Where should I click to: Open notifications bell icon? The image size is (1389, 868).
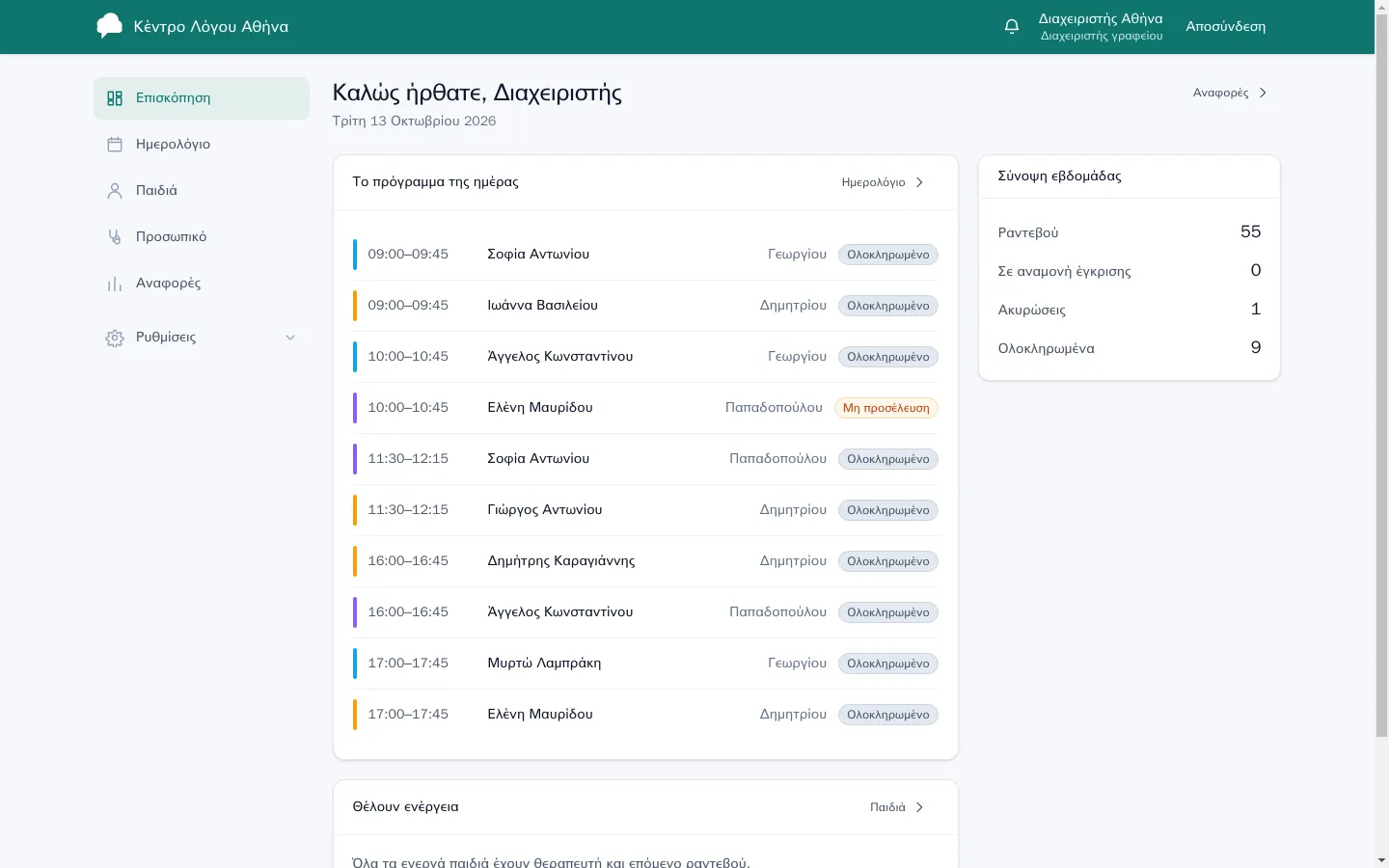pyautogui.click(x=1012, y=27)
